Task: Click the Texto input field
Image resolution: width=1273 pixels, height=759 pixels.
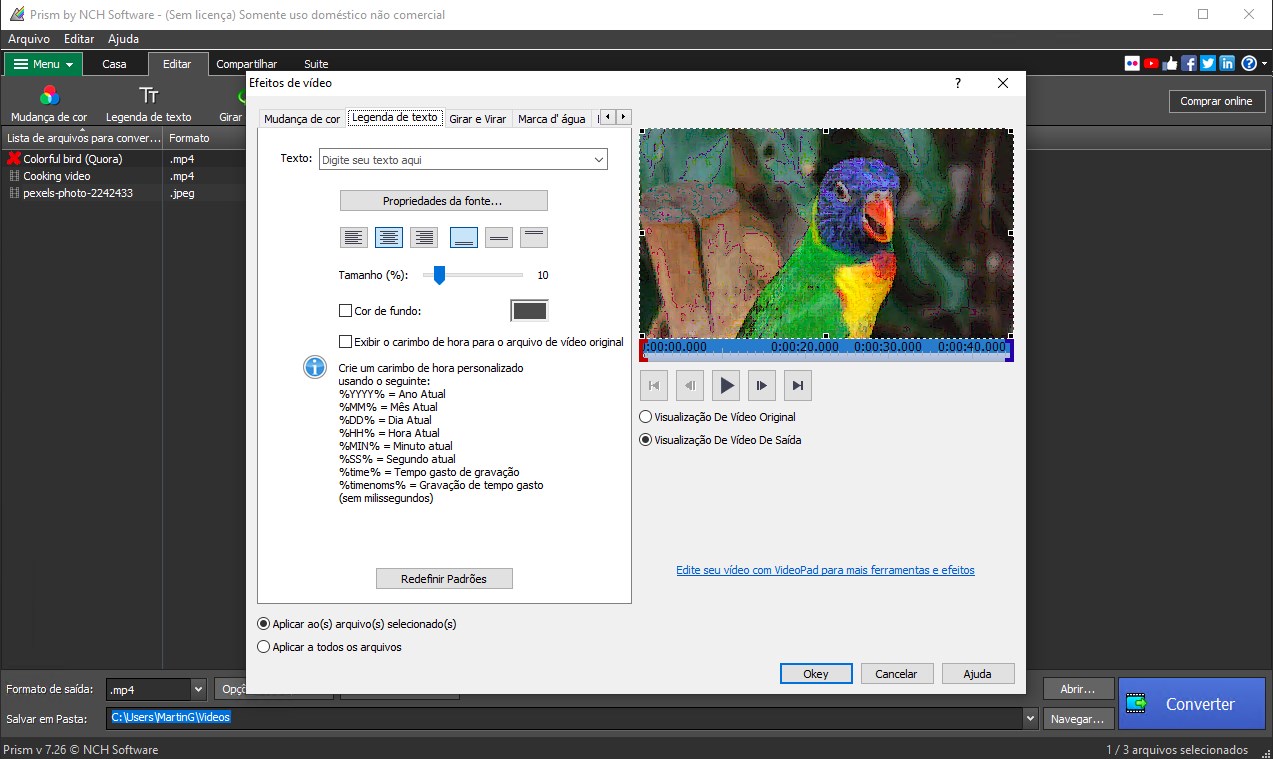Action: [455, 160]
